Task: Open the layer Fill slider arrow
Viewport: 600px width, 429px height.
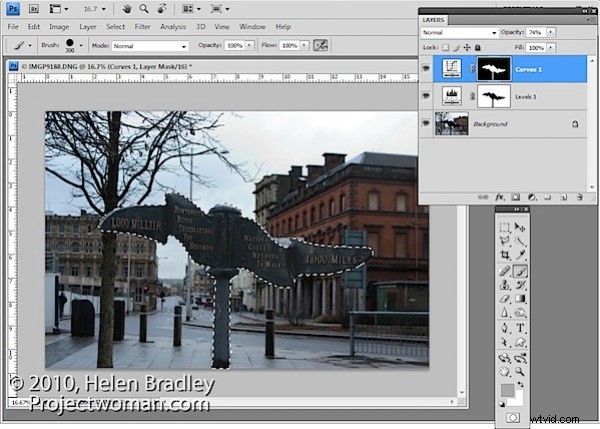Action: 551,48
